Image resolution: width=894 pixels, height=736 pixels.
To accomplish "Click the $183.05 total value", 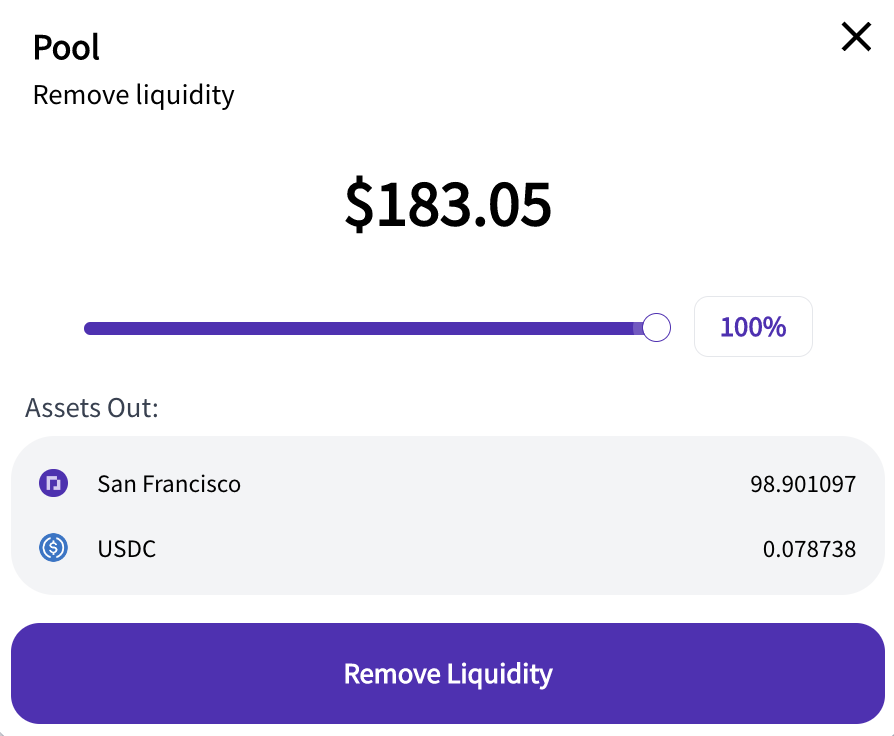I will pos(448,204).
